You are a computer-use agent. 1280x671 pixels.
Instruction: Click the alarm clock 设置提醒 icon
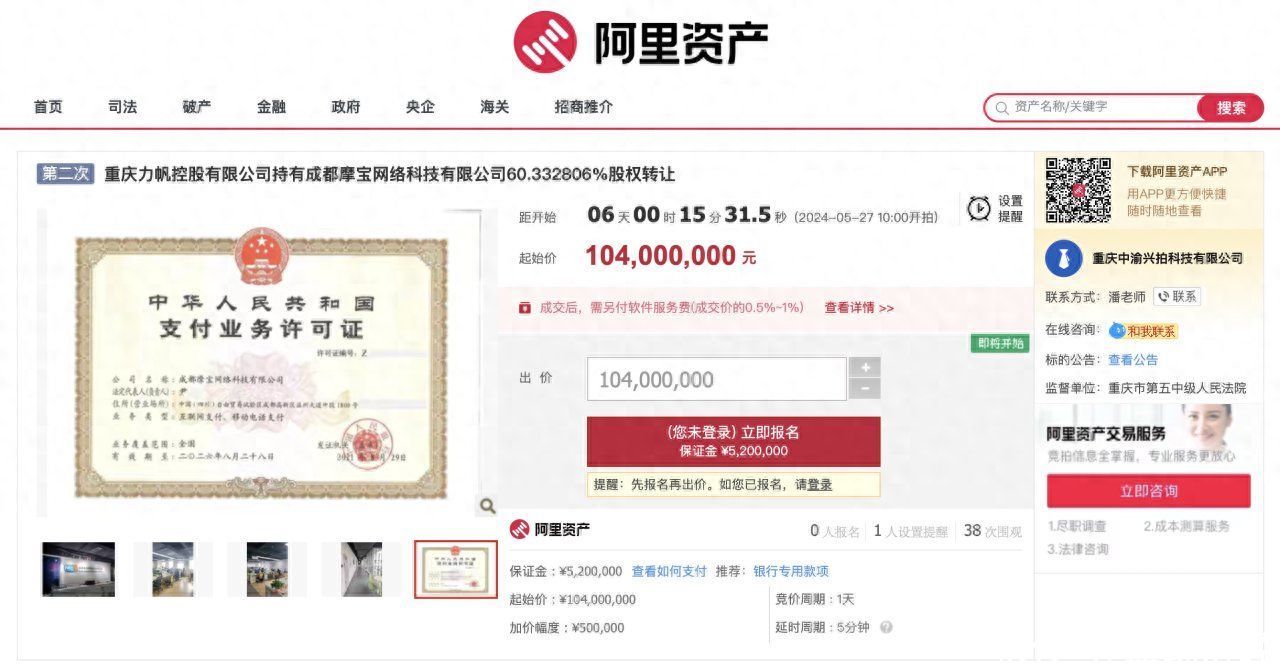tap(979, 208)
